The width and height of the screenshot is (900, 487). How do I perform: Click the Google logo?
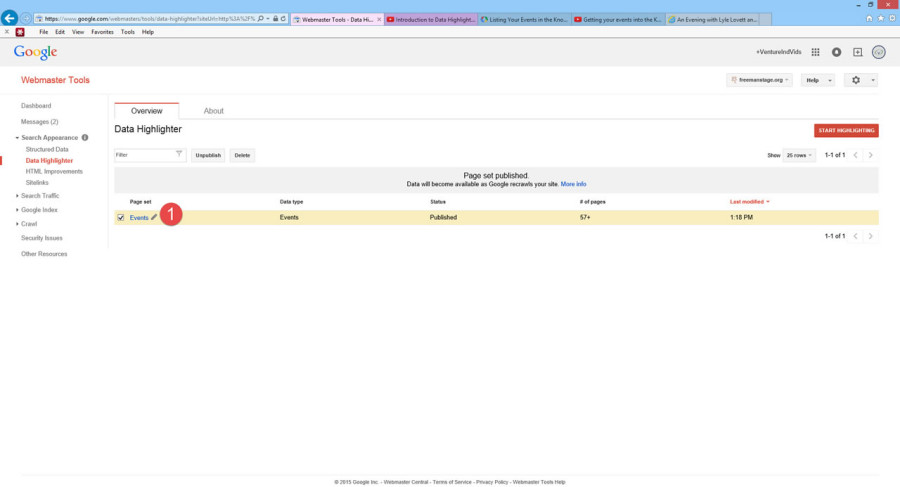coord(36,52)
